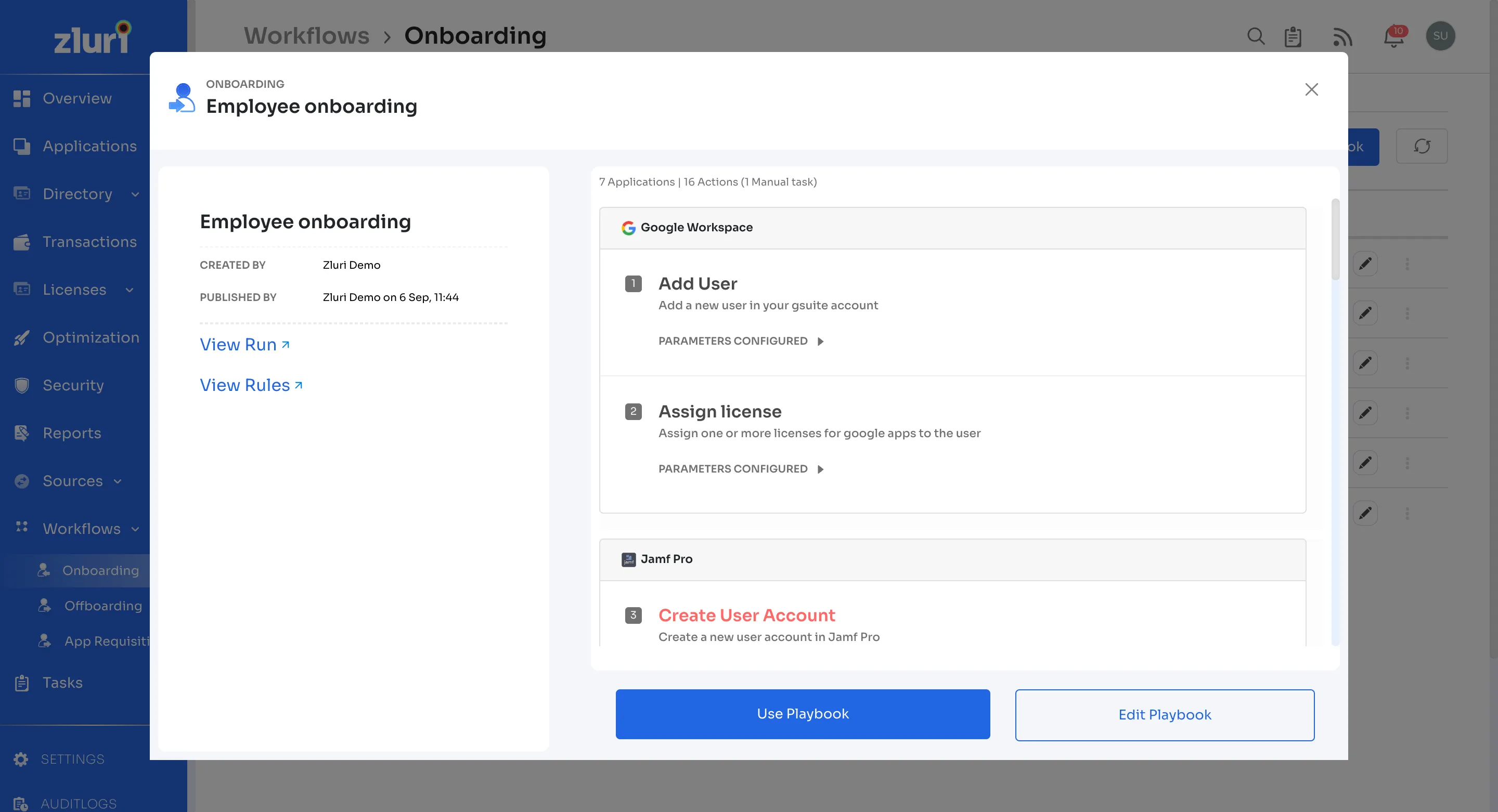Click the Sources sidebar icon
The width and height of the screenshot is (1498, 812).
point(21,481)
